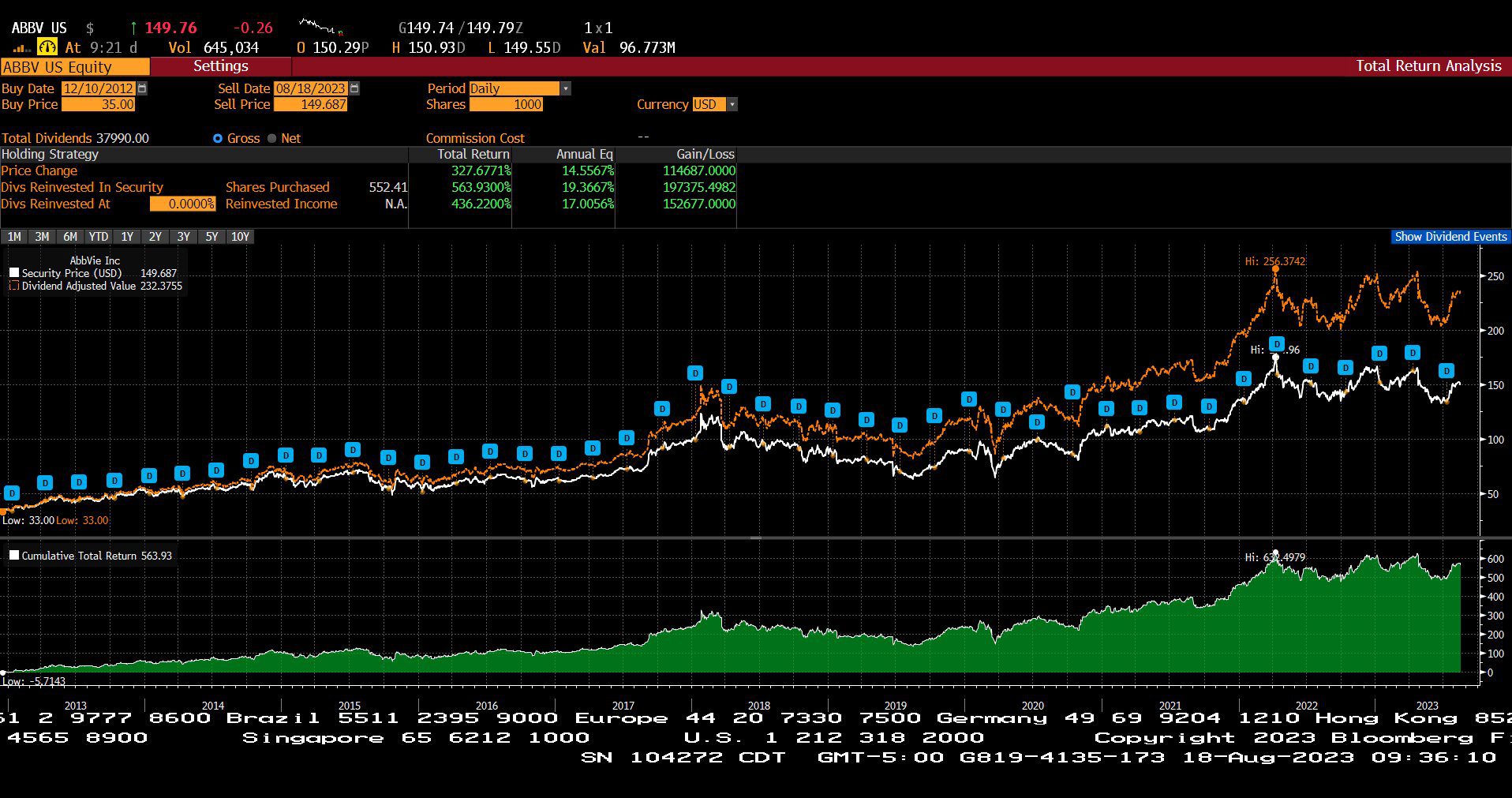
Task: Click the orange Hi: 256.3742 peak point
Action: point(1275,269)
